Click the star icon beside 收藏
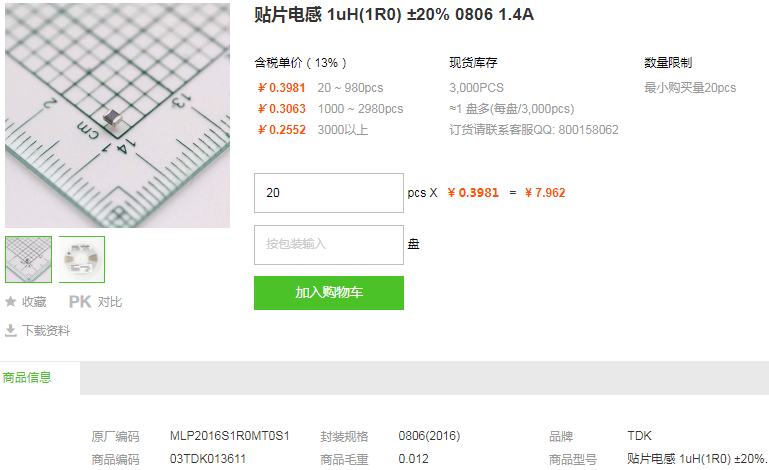This screenshot has width=769, height=470. coord(11,302)
